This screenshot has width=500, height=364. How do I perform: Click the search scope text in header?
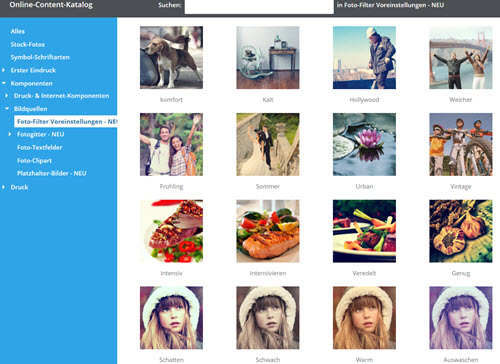pyautogui.click(x=390, y=5)
